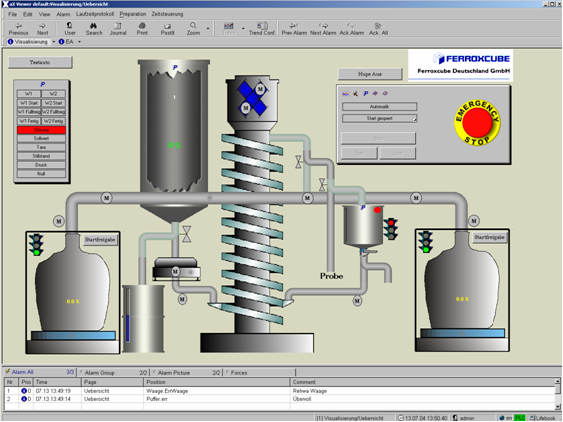Click the Start gesperrt button
This screenshot has height=422, width=563.
pos(379,118)
